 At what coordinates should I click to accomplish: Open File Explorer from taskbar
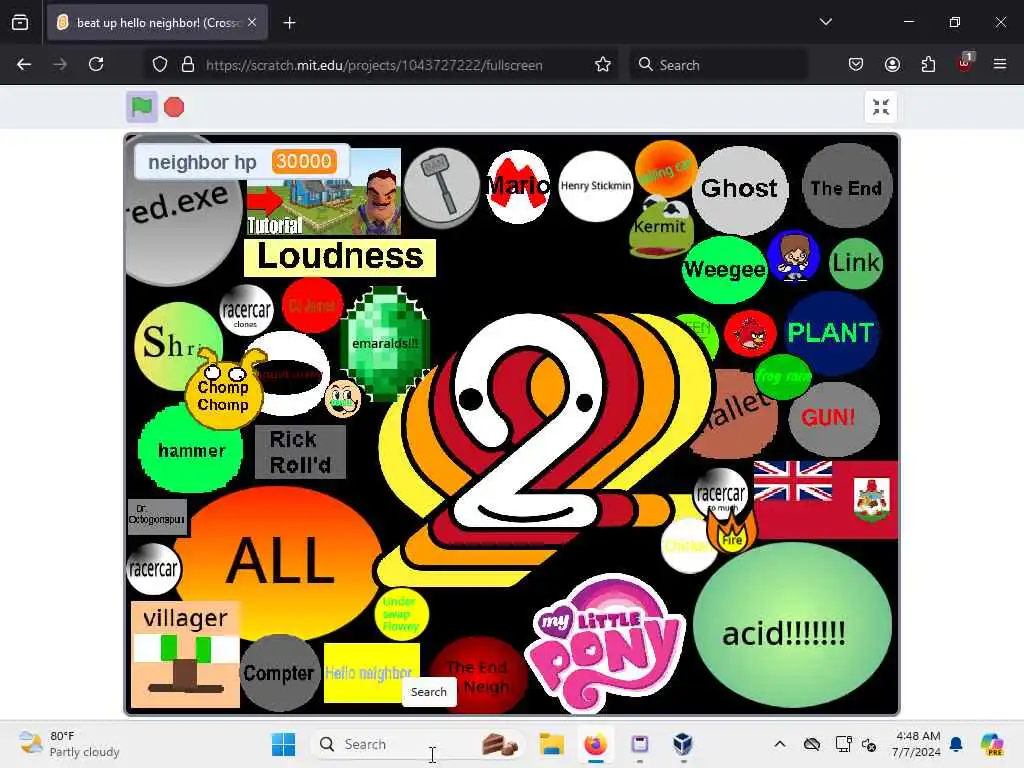(551, 744)
